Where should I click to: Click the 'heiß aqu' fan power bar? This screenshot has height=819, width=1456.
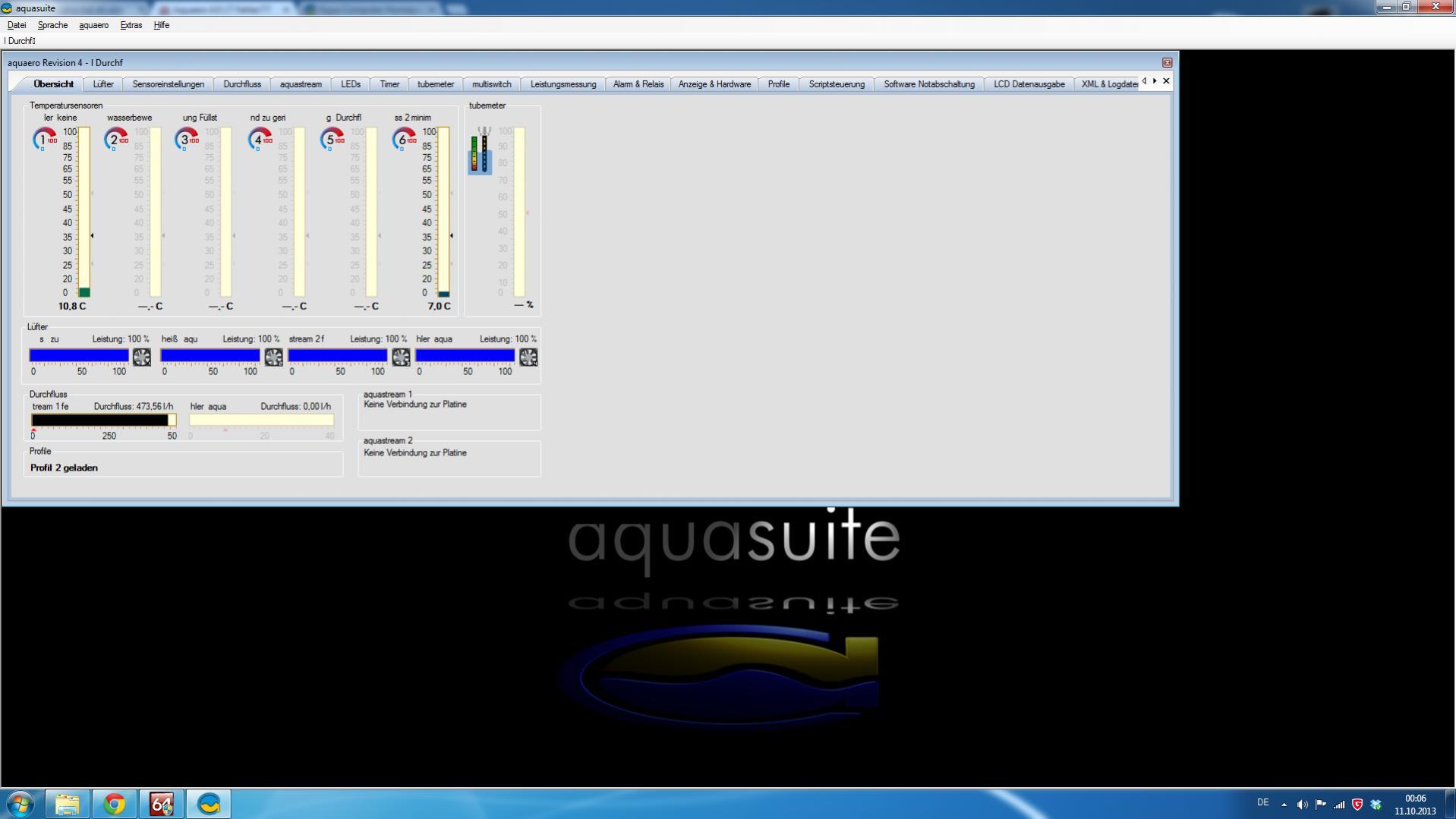[x=210, y=355]
